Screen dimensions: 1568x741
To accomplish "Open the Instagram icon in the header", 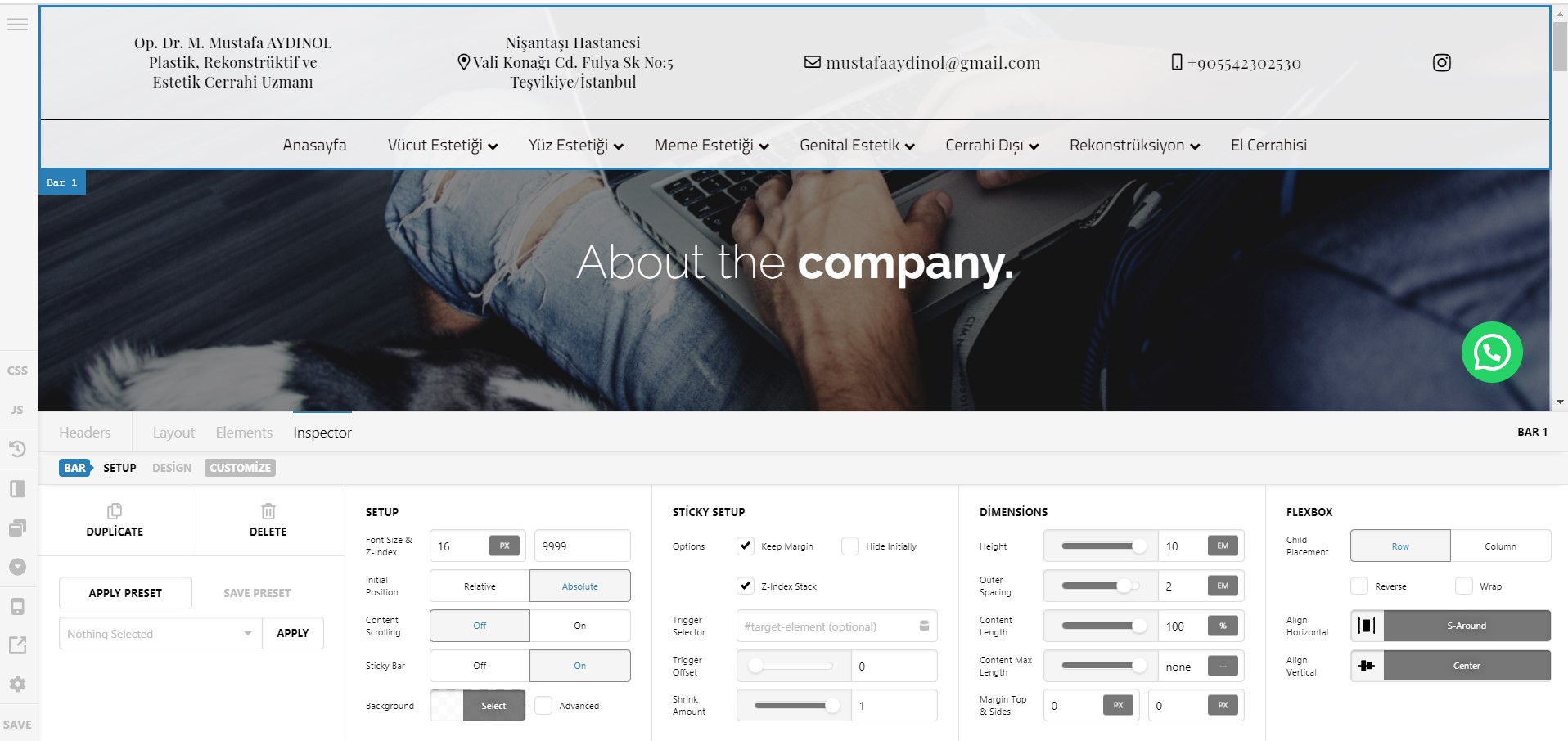I will [x=1441, y=63].
